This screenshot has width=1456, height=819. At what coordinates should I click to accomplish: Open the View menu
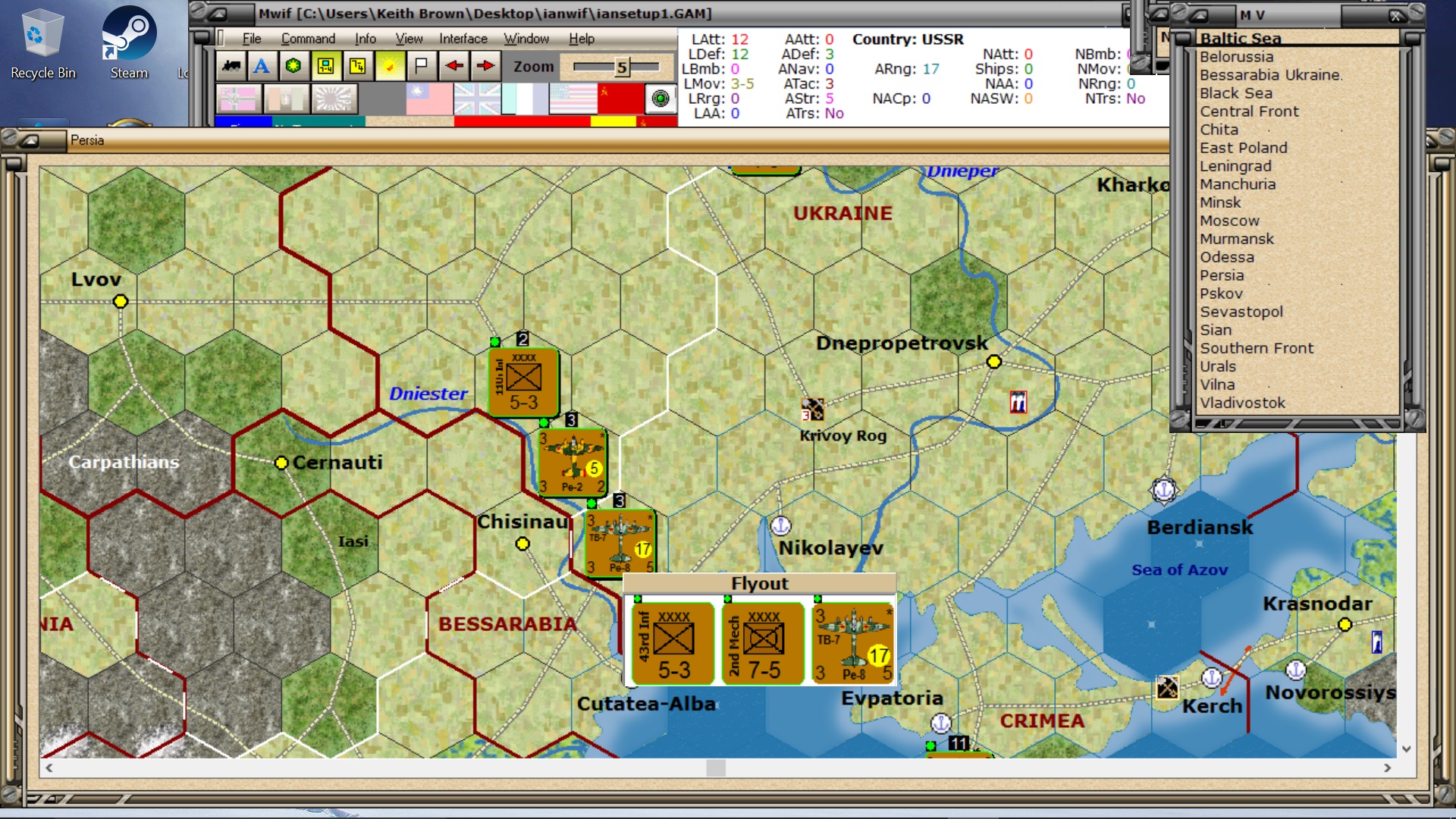[x=409, y=39]
